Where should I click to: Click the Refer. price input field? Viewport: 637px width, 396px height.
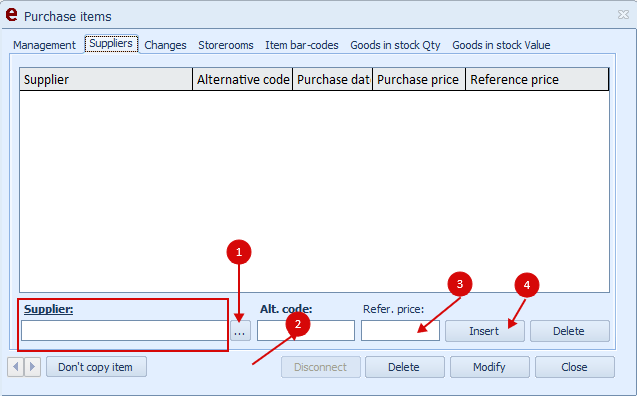(400, 331)
